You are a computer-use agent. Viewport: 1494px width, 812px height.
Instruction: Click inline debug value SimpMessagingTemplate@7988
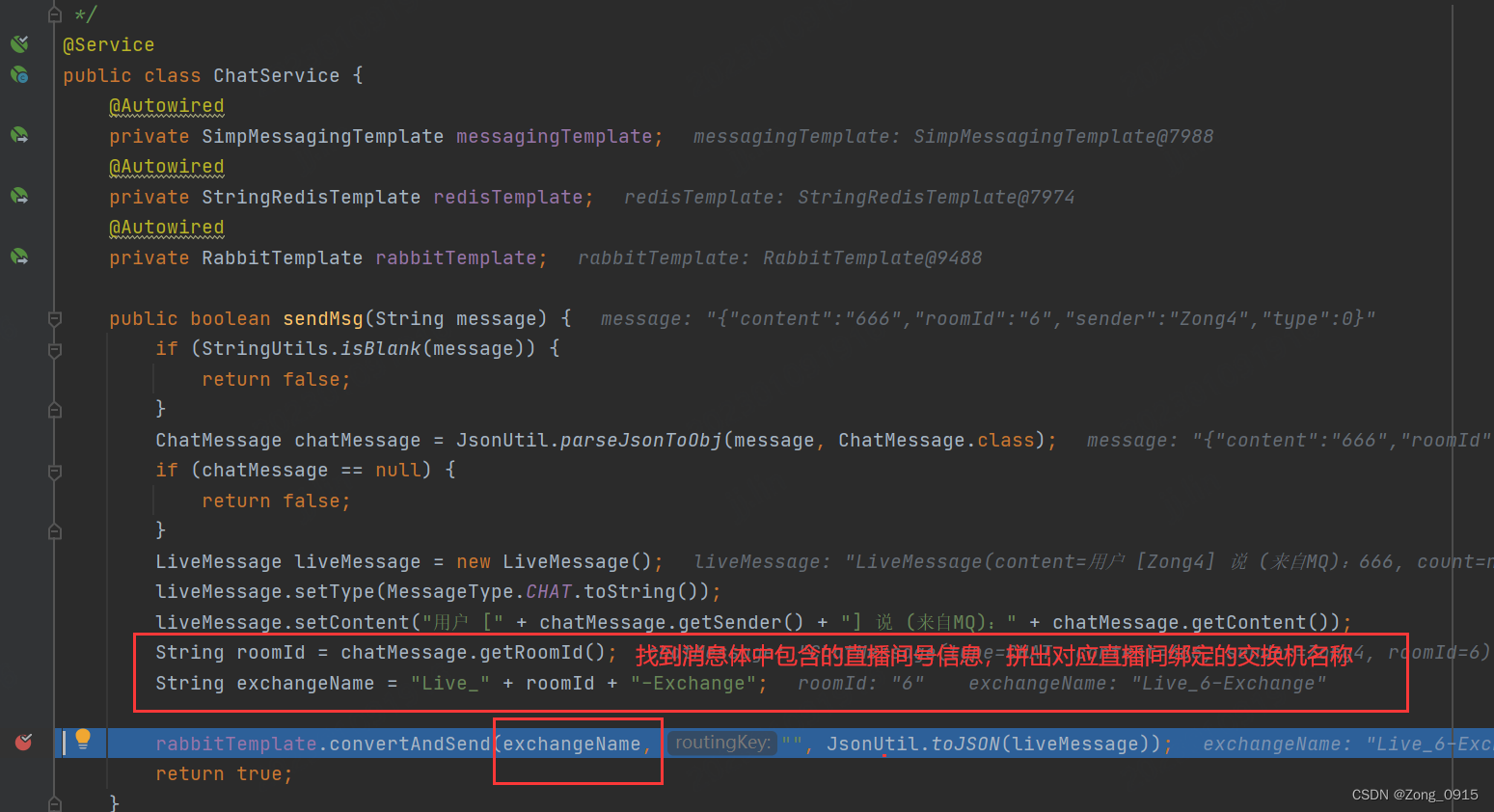pos(1063,136)
